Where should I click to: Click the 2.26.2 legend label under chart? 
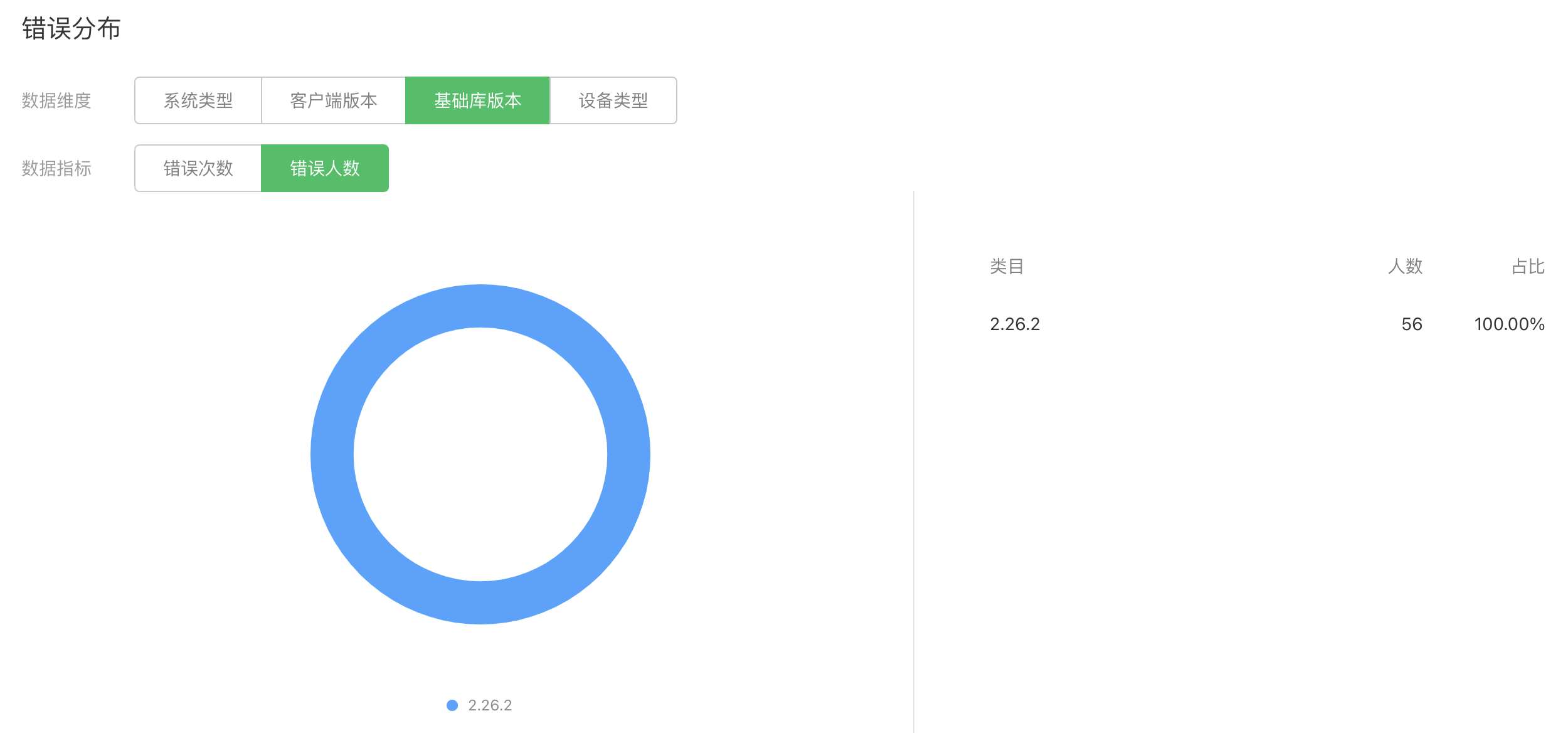[490, 705]
